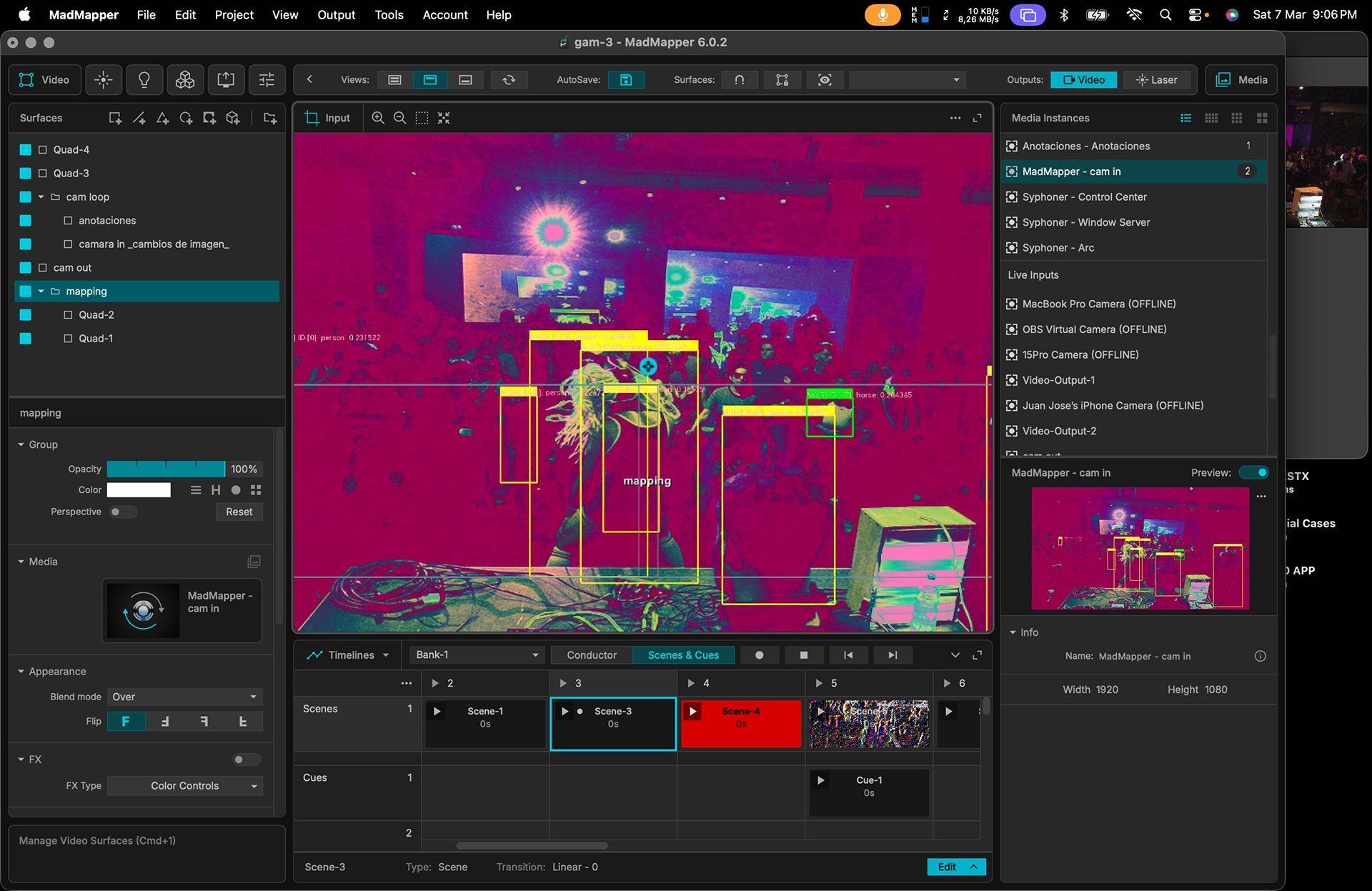Open the master mixer sliders icon
The height and width of the screenshot is (891, 1372).
(267, 80)
